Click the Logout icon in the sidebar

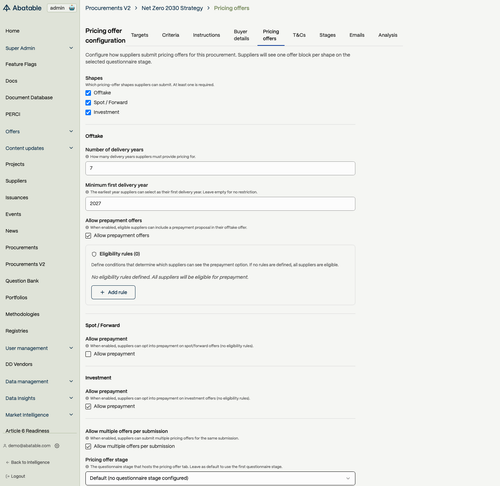[x=7, y=476]
